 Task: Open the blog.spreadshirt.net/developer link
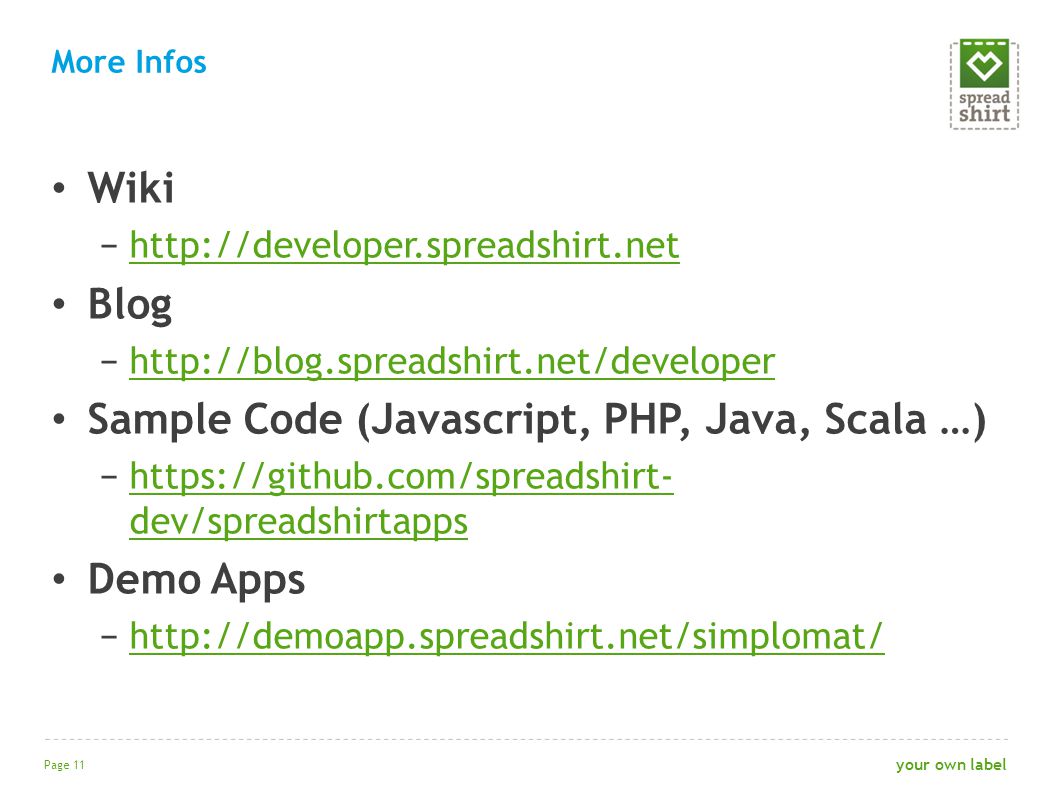tap(452, 361)
